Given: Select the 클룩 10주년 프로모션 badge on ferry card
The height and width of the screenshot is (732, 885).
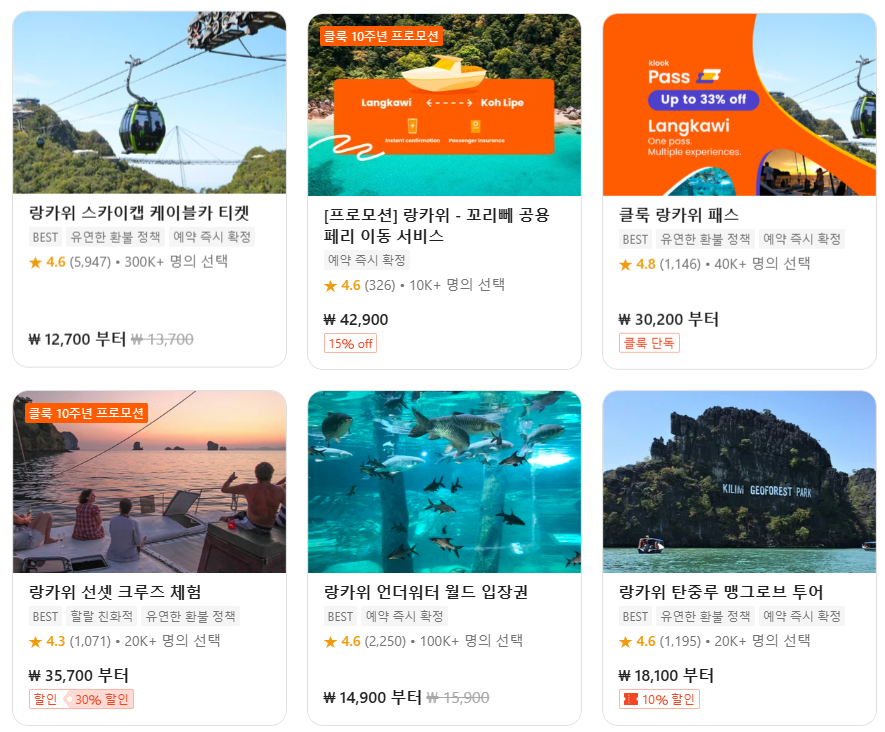Looking at the screenshot, I should point(382,36).
